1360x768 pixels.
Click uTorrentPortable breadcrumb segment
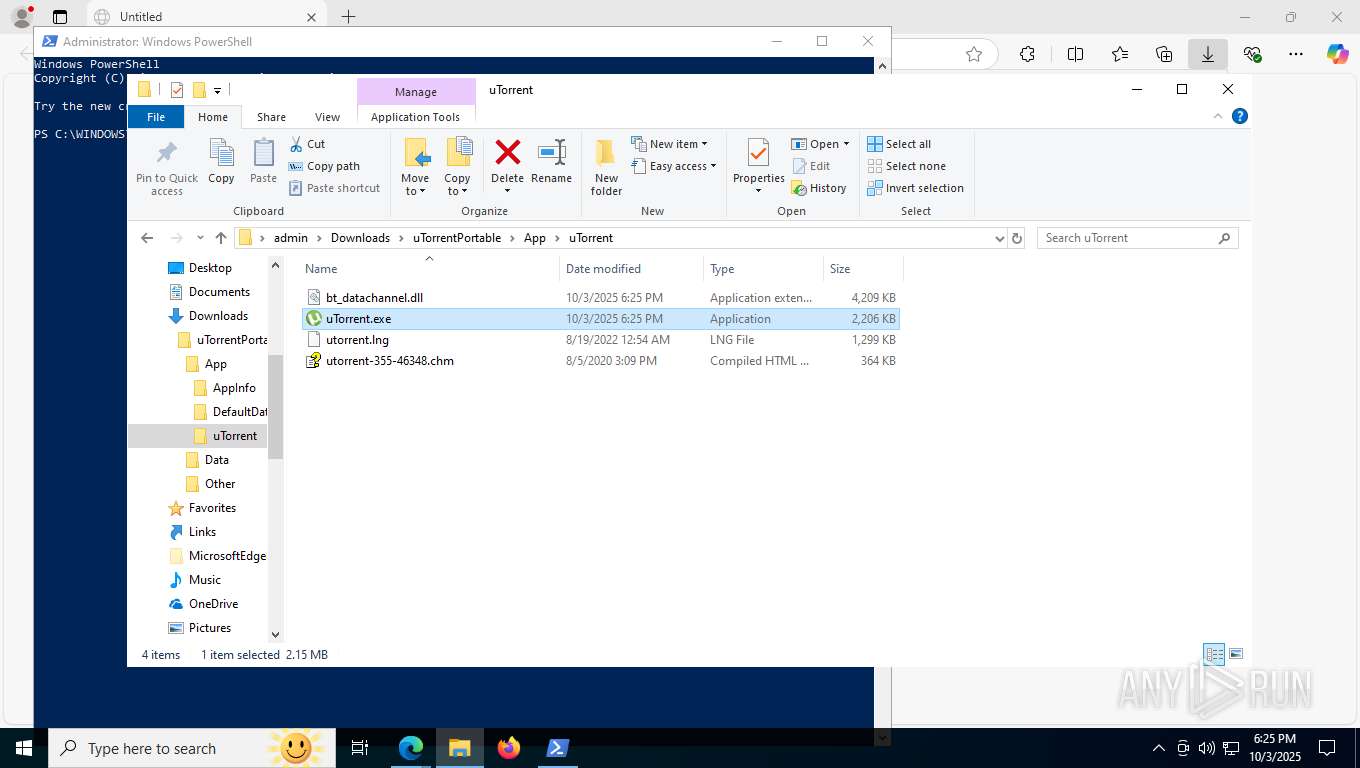457,238
